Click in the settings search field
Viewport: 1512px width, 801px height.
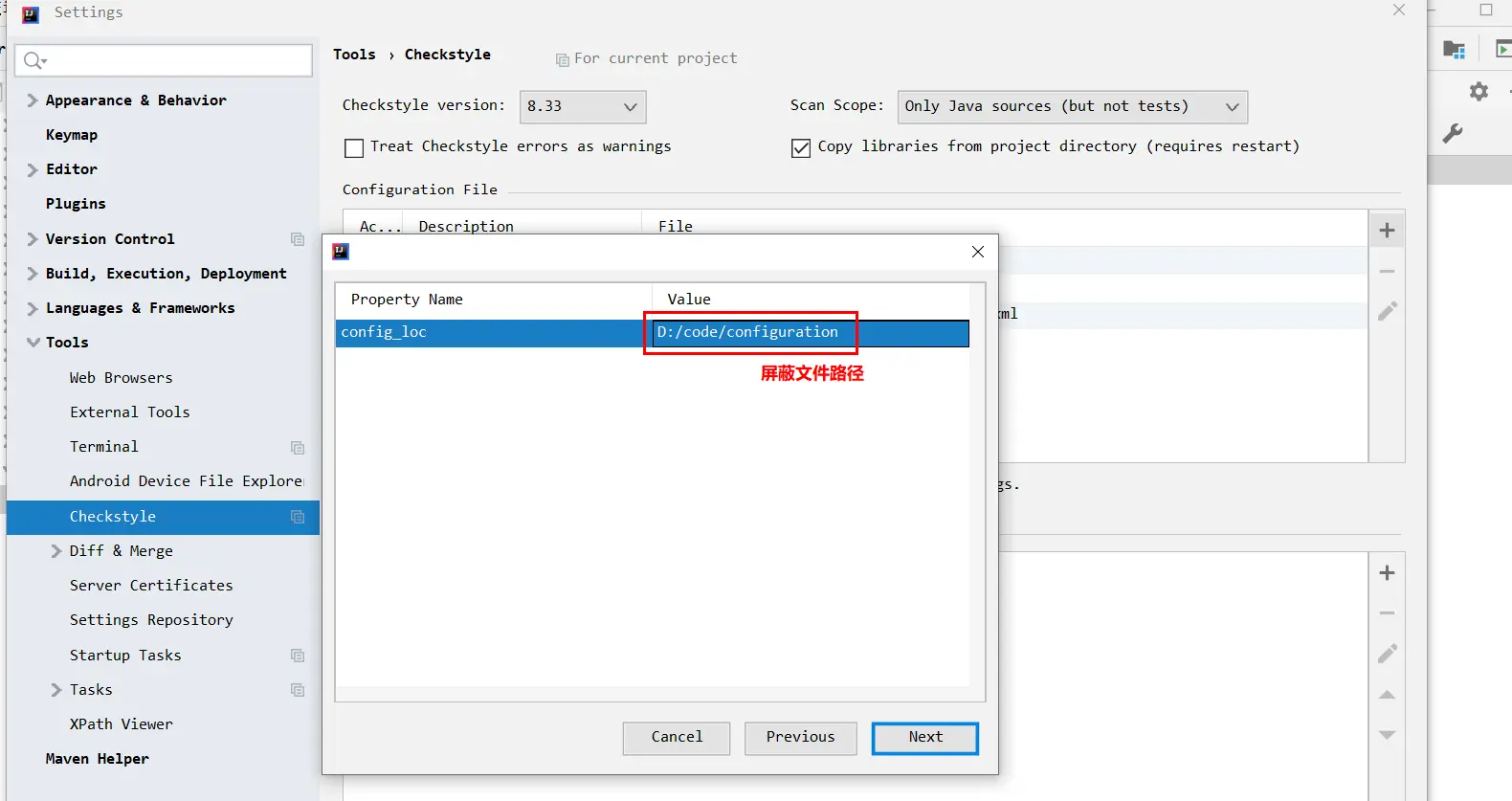coord(164,60)
